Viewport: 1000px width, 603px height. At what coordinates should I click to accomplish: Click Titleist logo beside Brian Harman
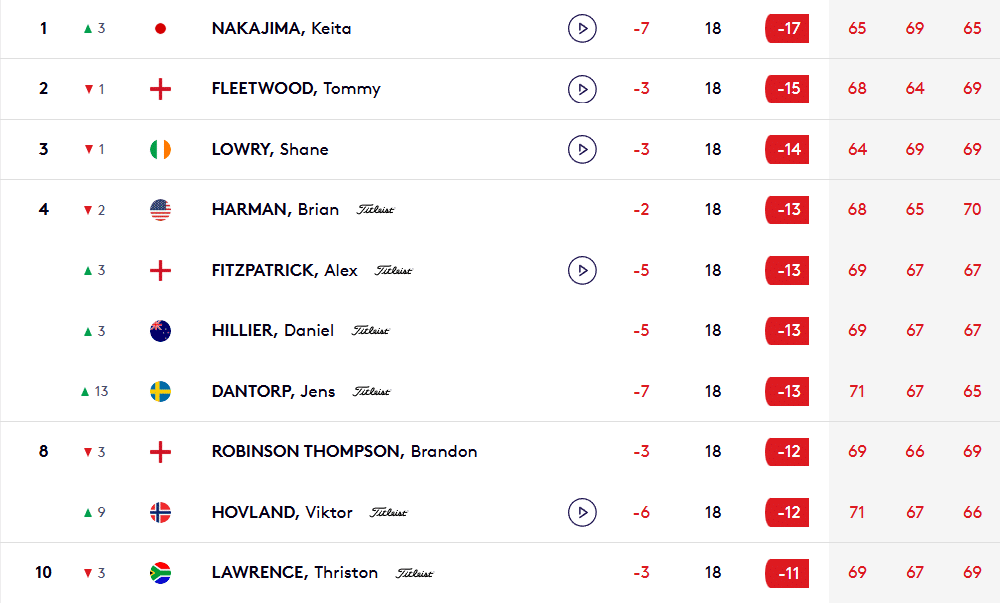(x=375, y=210)
